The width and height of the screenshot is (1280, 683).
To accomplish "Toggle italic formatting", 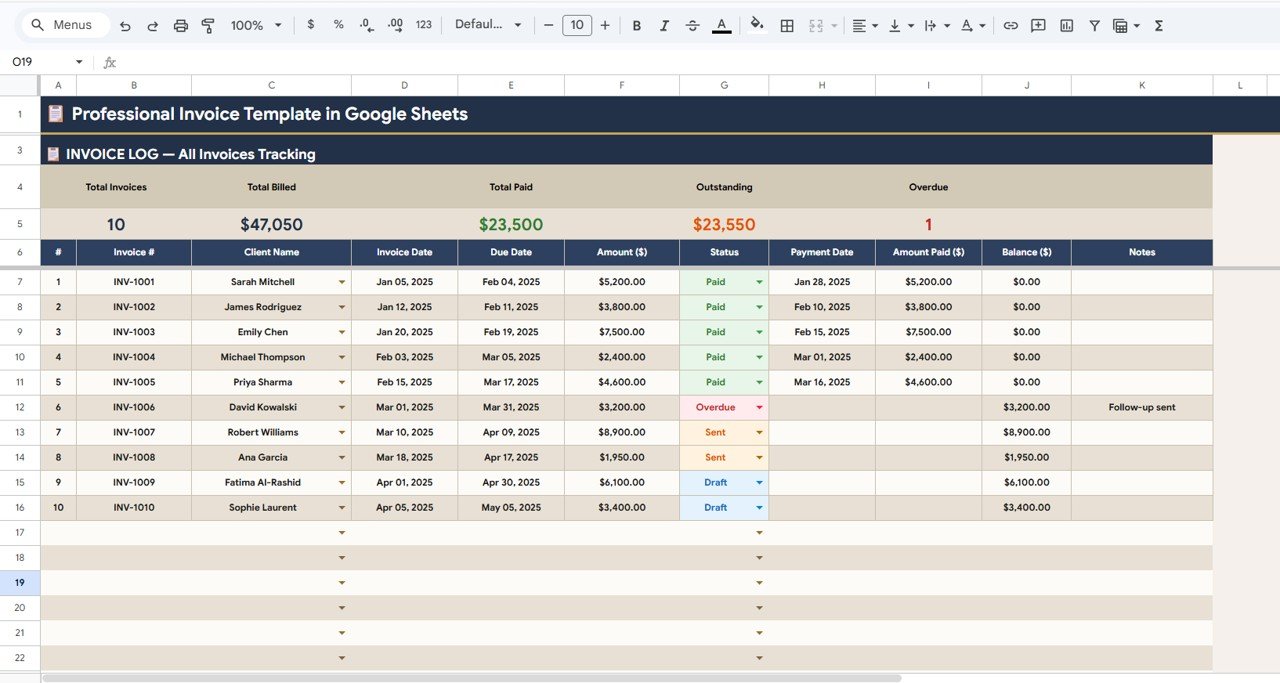I will tap(664, 25).
